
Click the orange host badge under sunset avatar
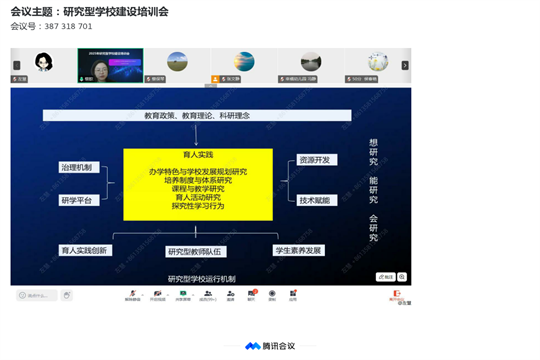(x=215, y=79)
